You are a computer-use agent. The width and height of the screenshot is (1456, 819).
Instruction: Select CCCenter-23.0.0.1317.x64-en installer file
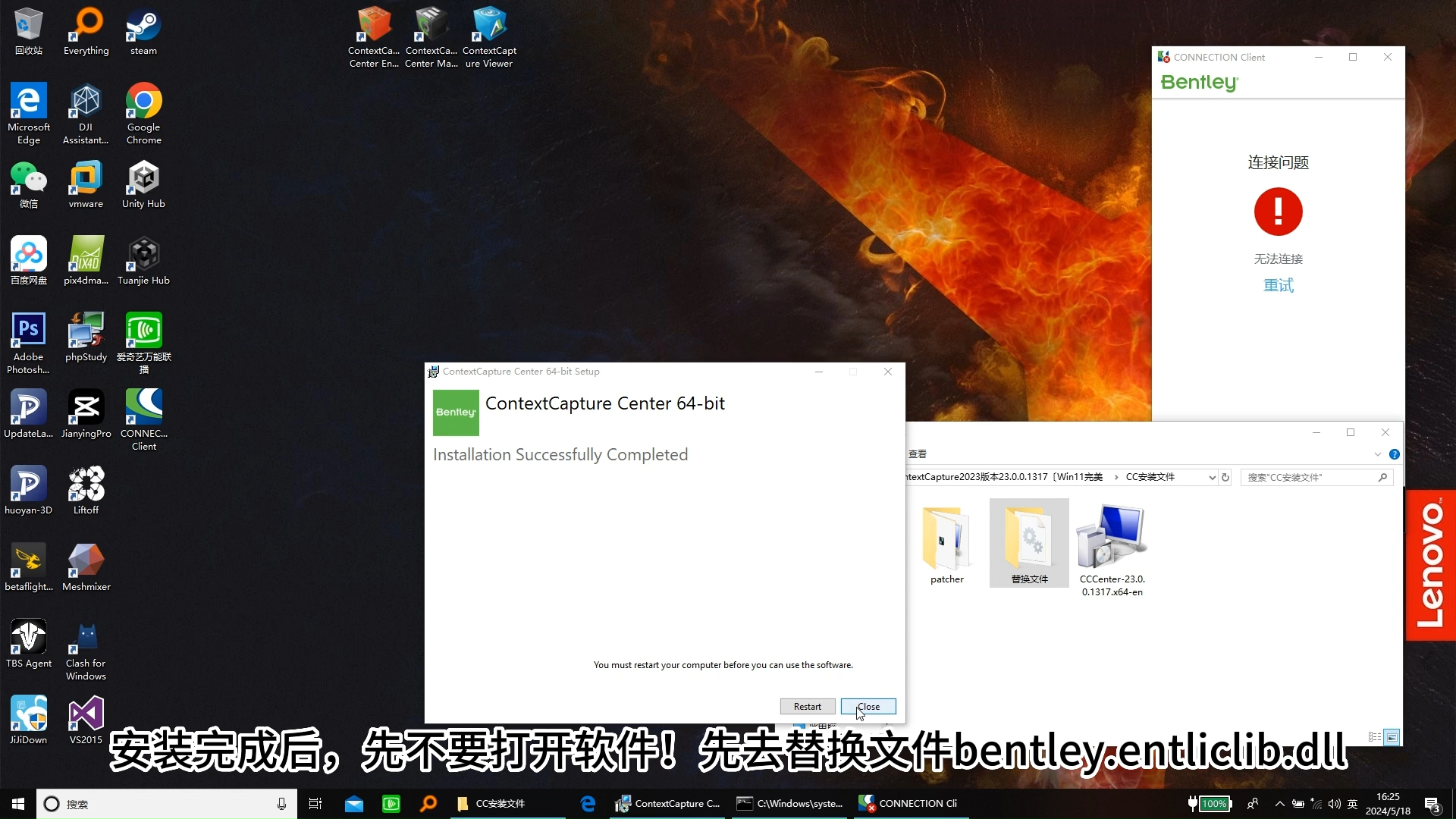[1112, 551]
